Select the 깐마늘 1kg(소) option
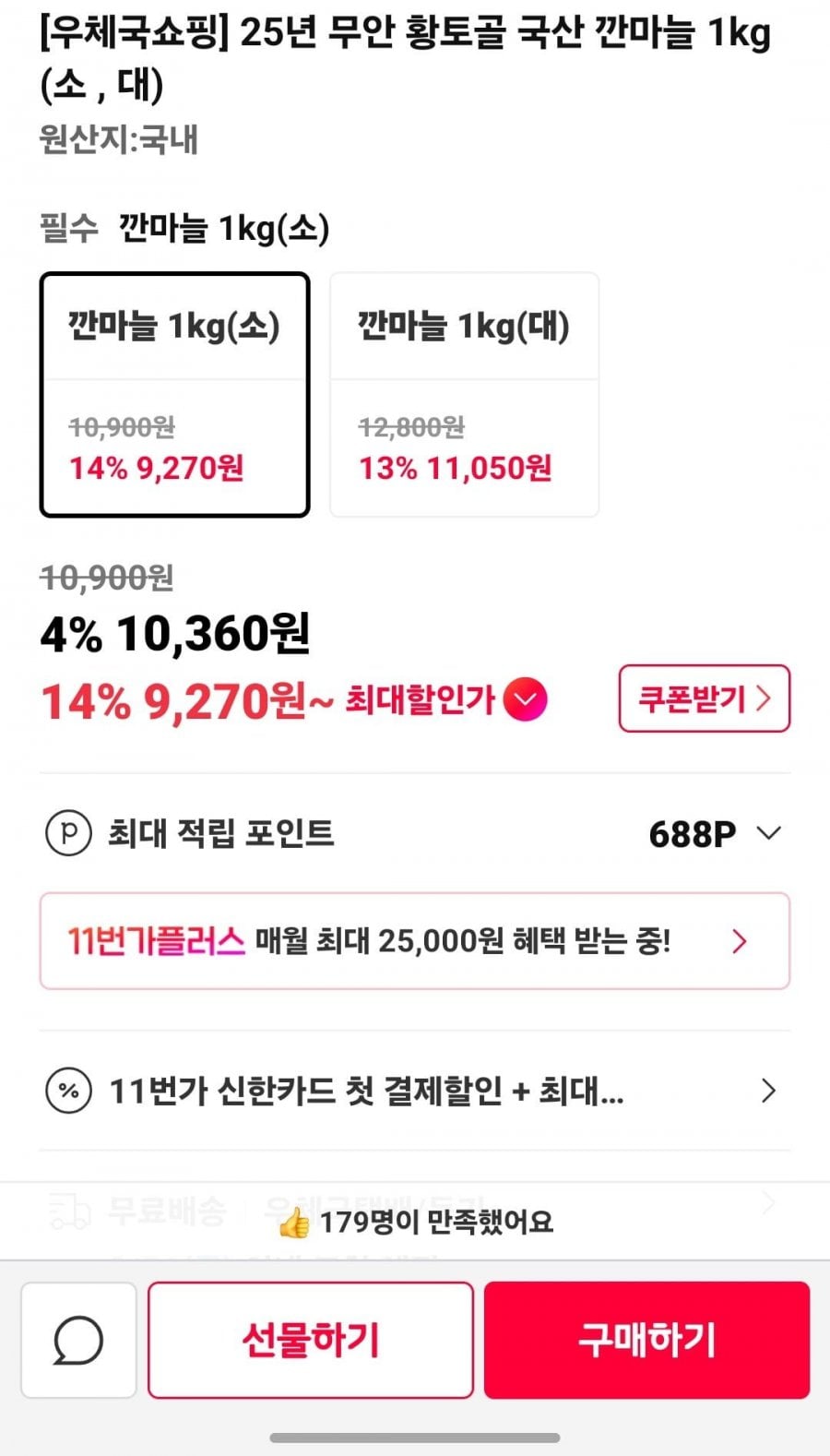The width and height of the screenshot is (830, 1456). point(174,394)
